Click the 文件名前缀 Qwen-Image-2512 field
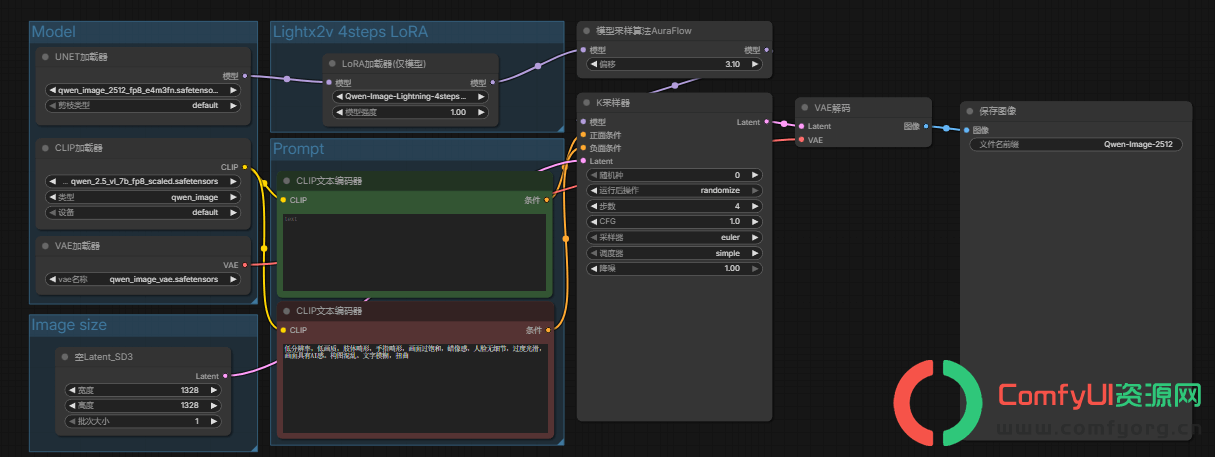The image size is (1215, 457). pyautogui.click(x=1076, y=144)
